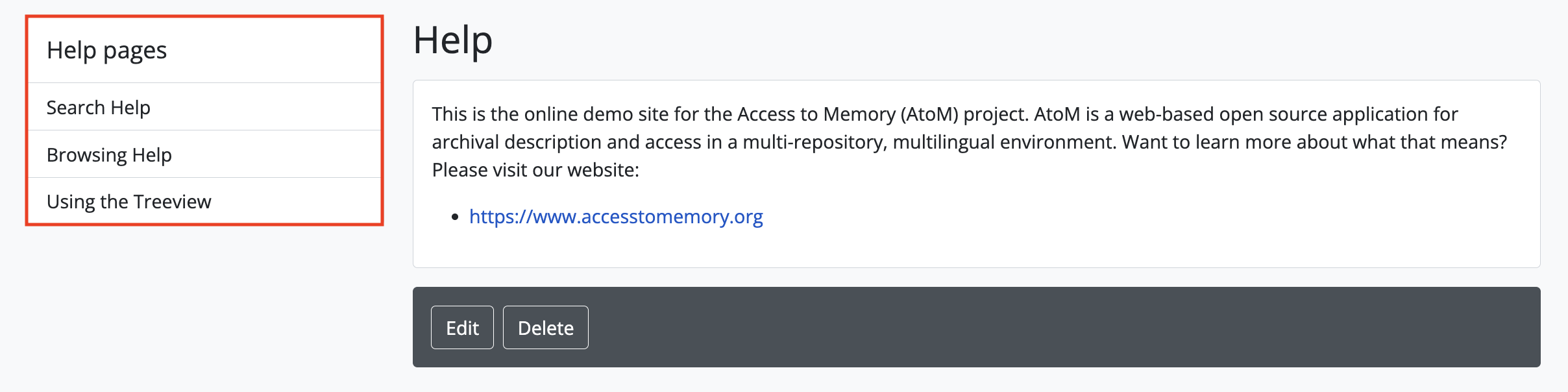
Task: Click the words "online demo site"
Action: 596,114
